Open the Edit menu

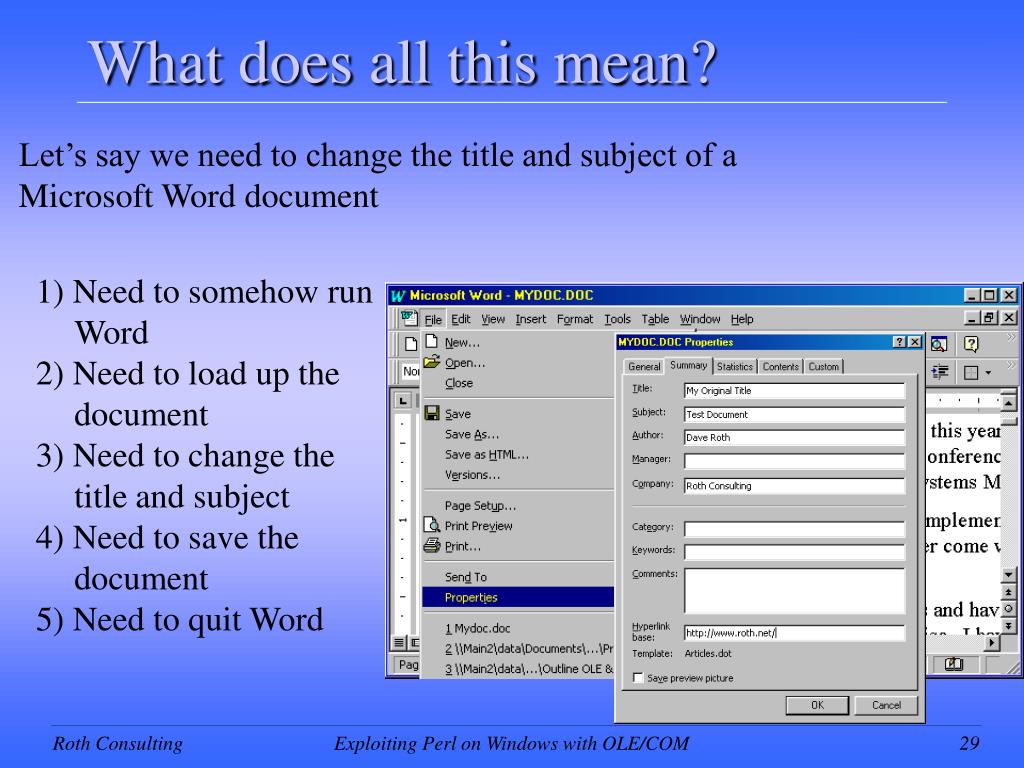pyautogui.click(x=460, y=319)
